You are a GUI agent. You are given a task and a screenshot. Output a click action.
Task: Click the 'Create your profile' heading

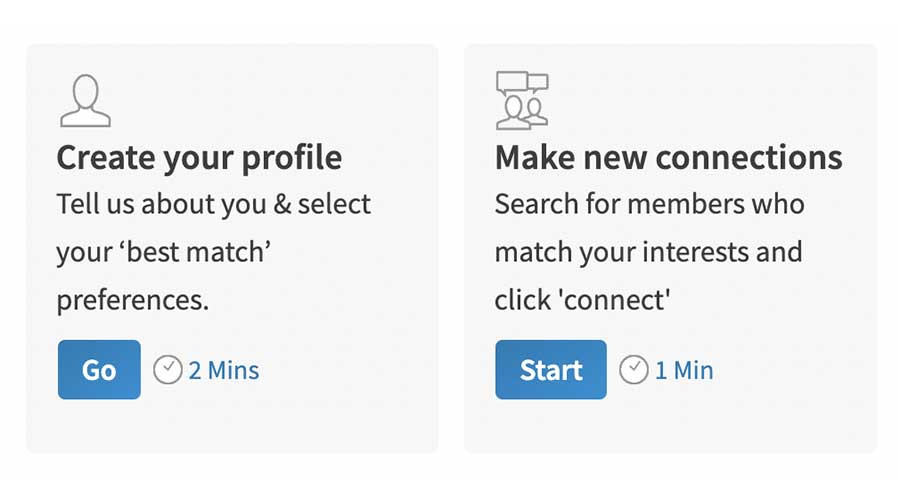tap(199, 157)
